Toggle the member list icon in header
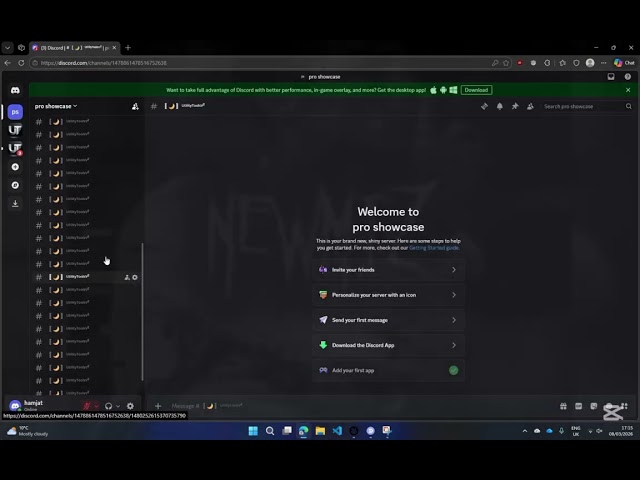This screenshot has width=640, height=480. (x=530, y=107)
